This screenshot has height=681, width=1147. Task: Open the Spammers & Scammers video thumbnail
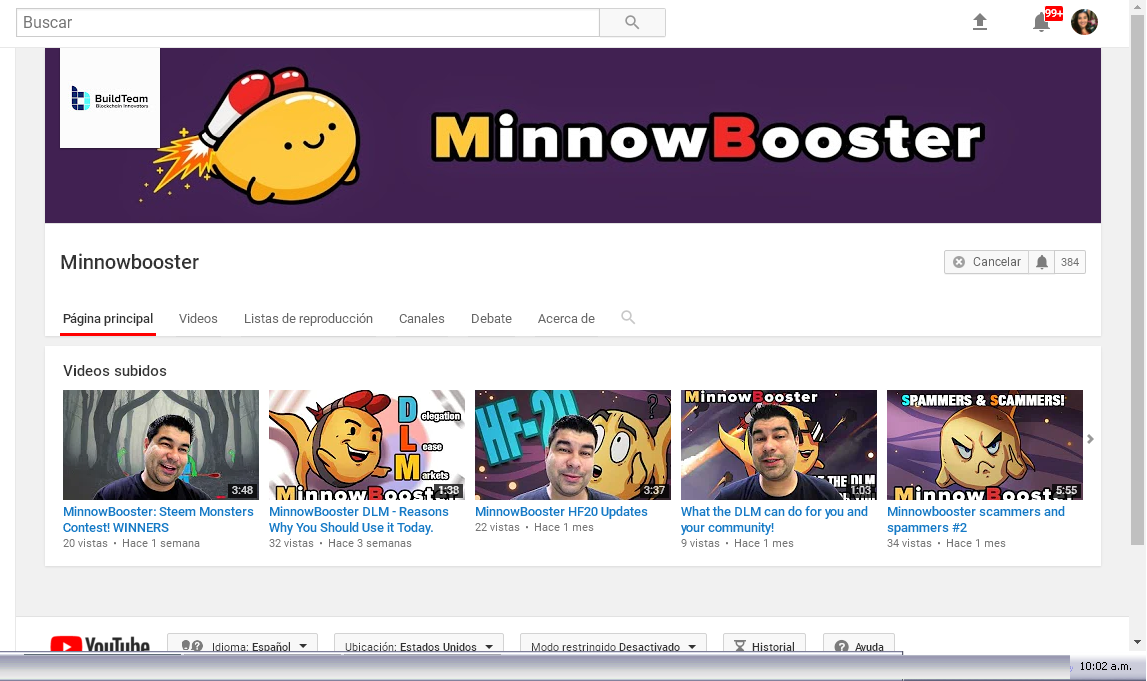coord(985,445)
